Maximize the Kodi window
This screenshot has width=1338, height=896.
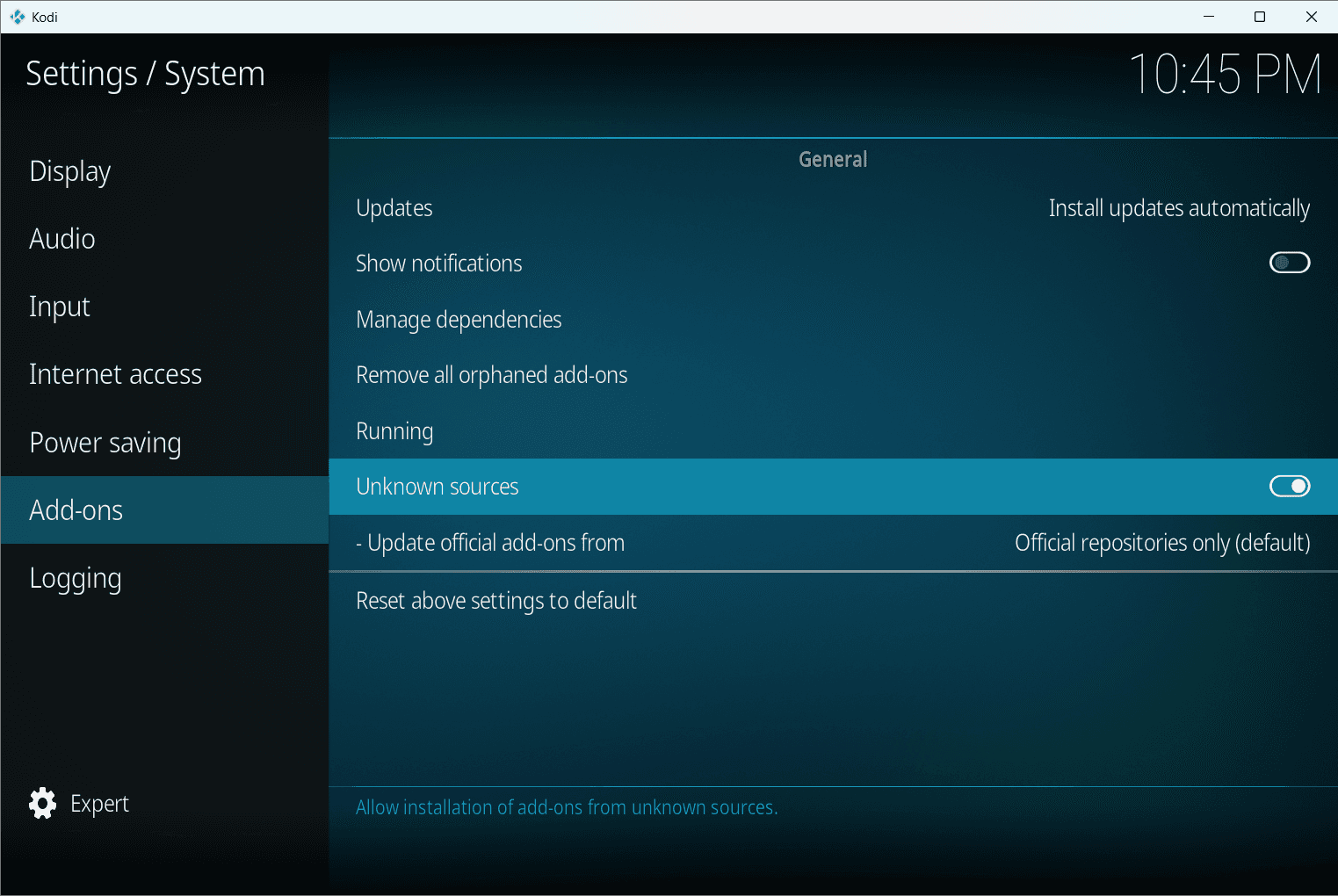point(1260,17)
